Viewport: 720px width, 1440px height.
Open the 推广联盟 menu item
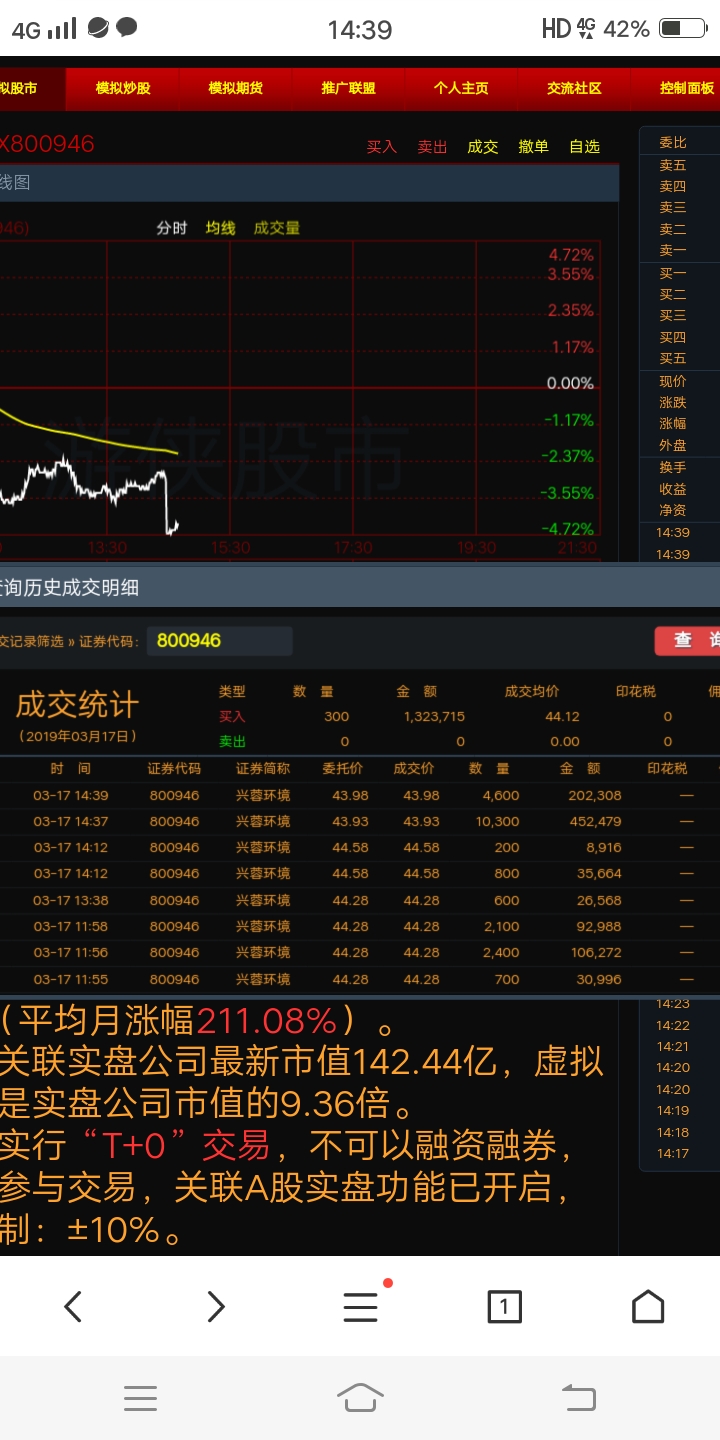pyautogui.click(x=349, y=88)
